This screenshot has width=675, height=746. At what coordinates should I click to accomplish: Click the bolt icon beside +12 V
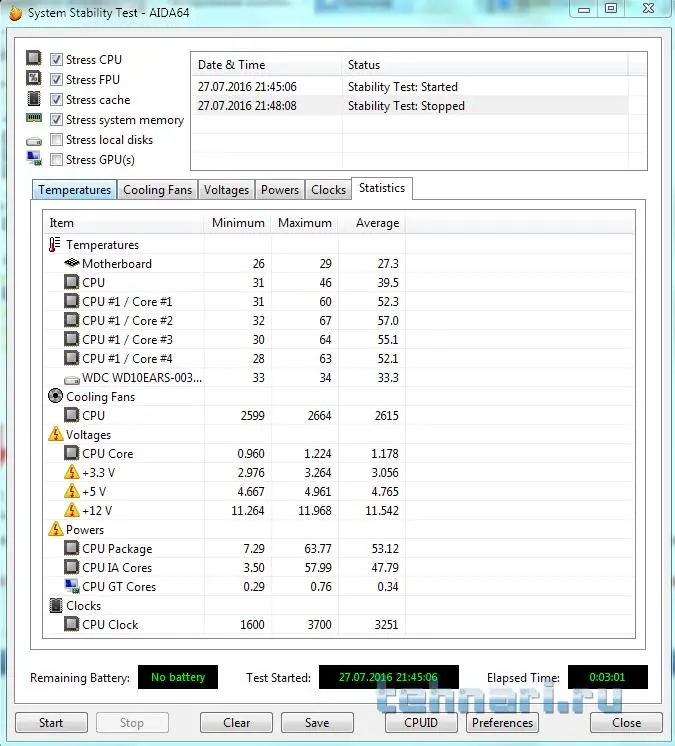72,510
